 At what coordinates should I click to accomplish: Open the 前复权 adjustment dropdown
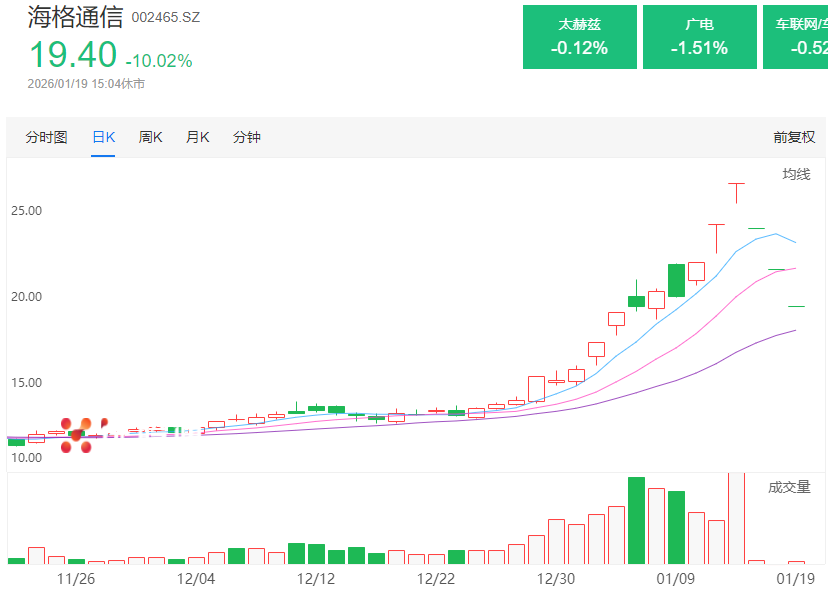pyautogui.click(x=794, y=137)
